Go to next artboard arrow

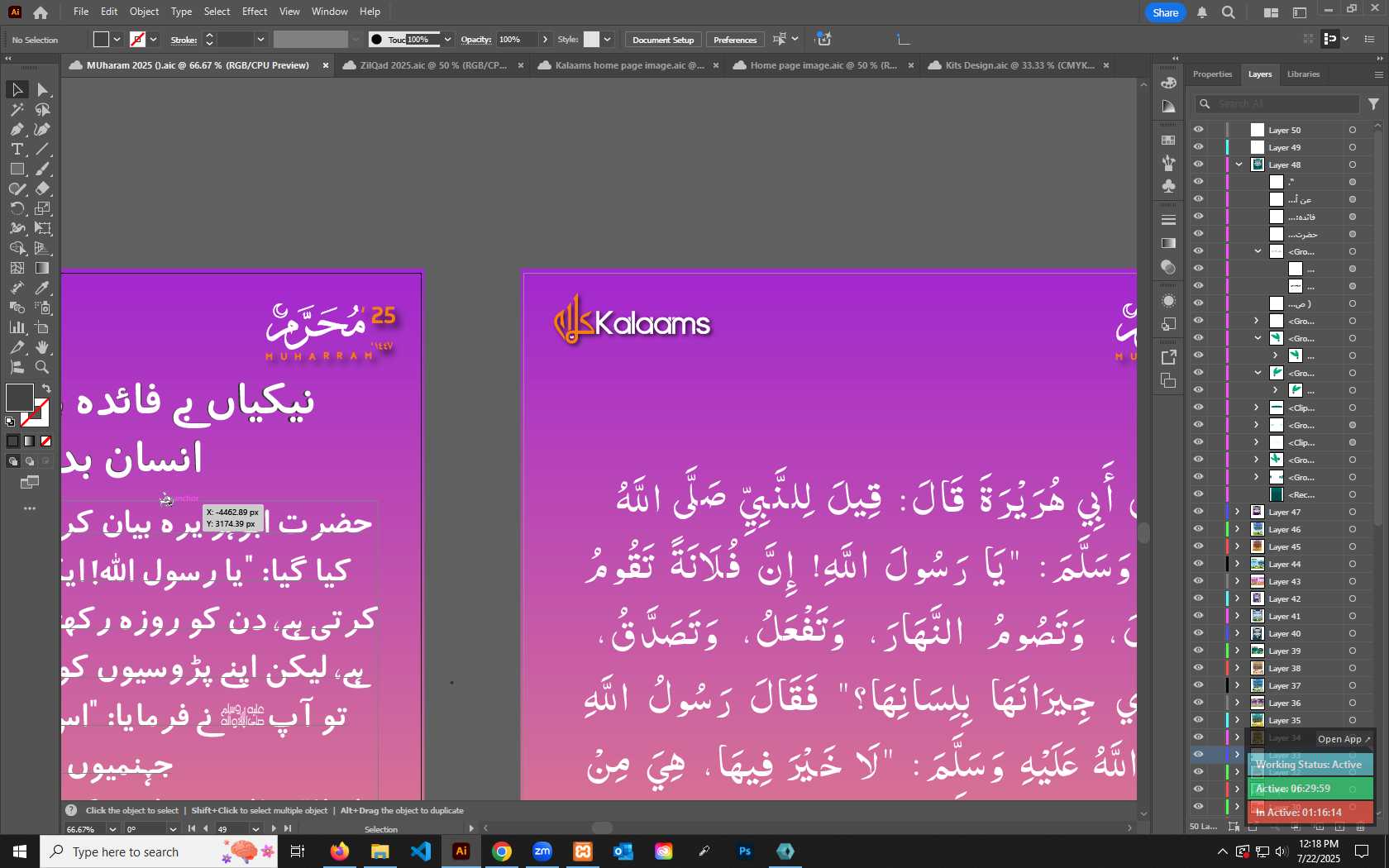(x=274, y=828)
